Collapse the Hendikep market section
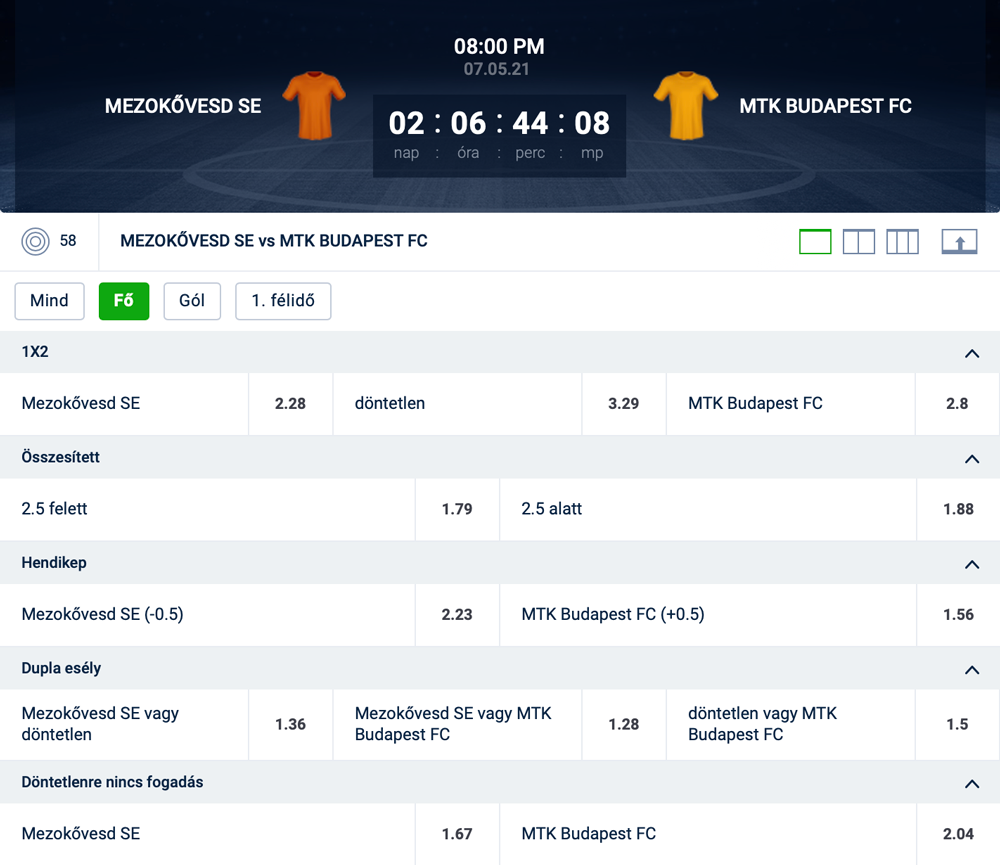Screen dimensions: 1000x865 coord(972,563)
